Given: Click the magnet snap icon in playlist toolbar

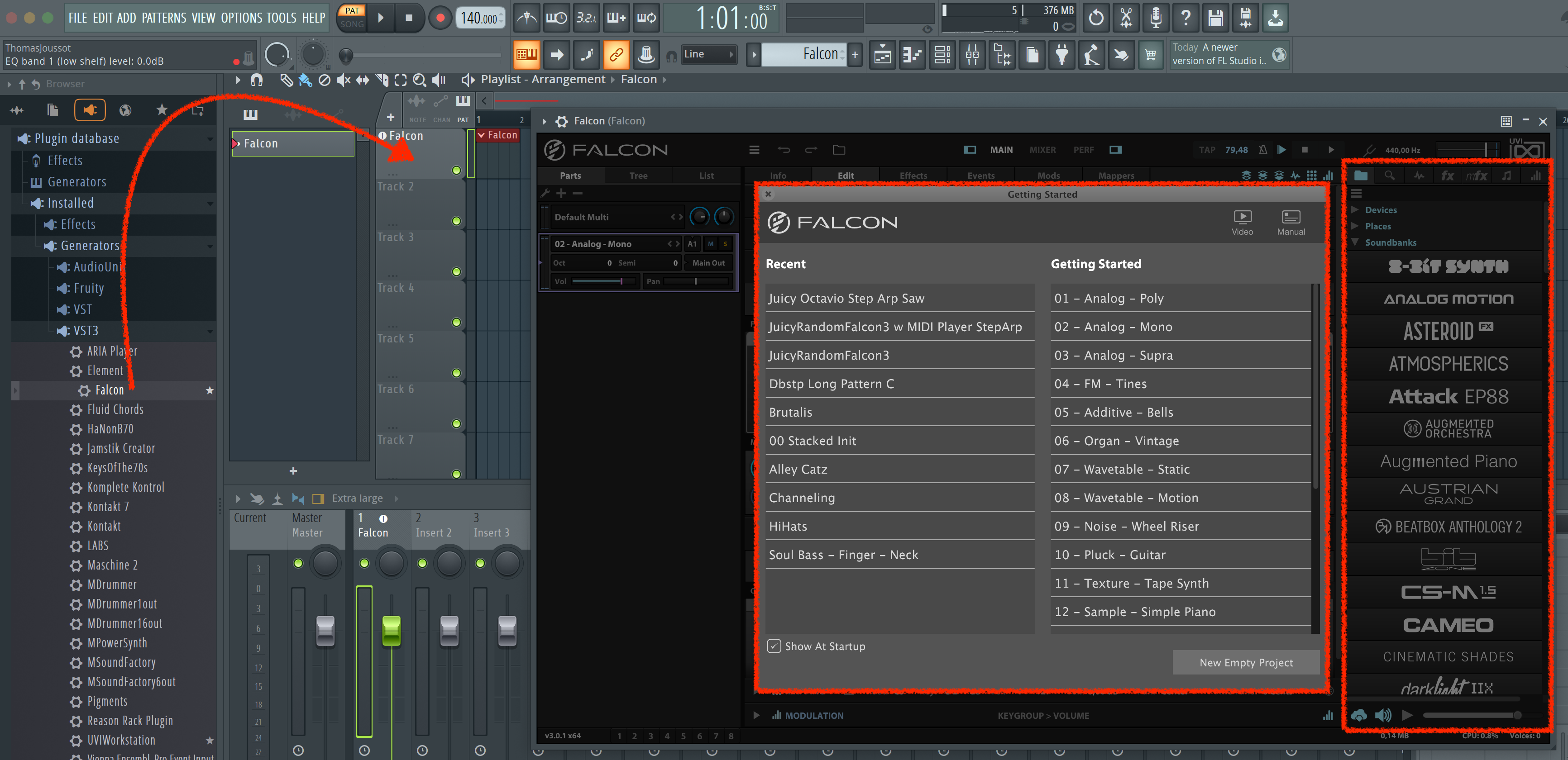Looking at the screenshot, I should (x=256, y=80).
